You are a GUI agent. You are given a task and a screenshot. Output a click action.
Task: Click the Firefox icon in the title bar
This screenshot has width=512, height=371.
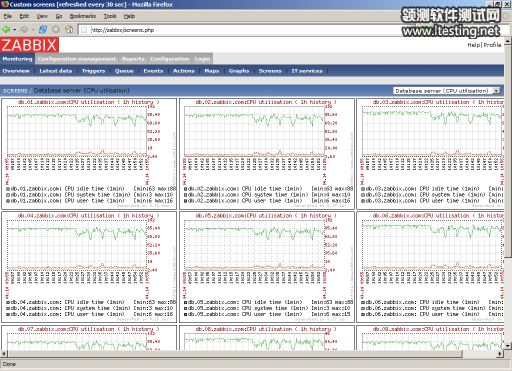[5, 4]
